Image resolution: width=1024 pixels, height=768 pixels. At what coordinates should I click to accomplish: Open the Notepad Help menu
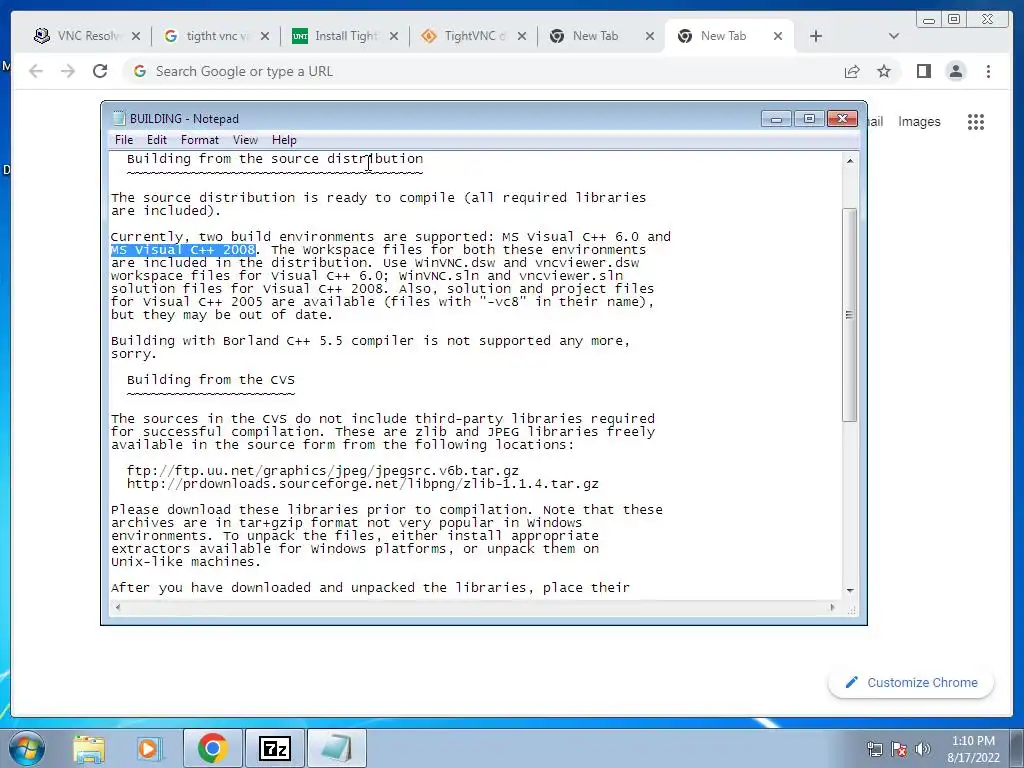[x=284, y=140]
